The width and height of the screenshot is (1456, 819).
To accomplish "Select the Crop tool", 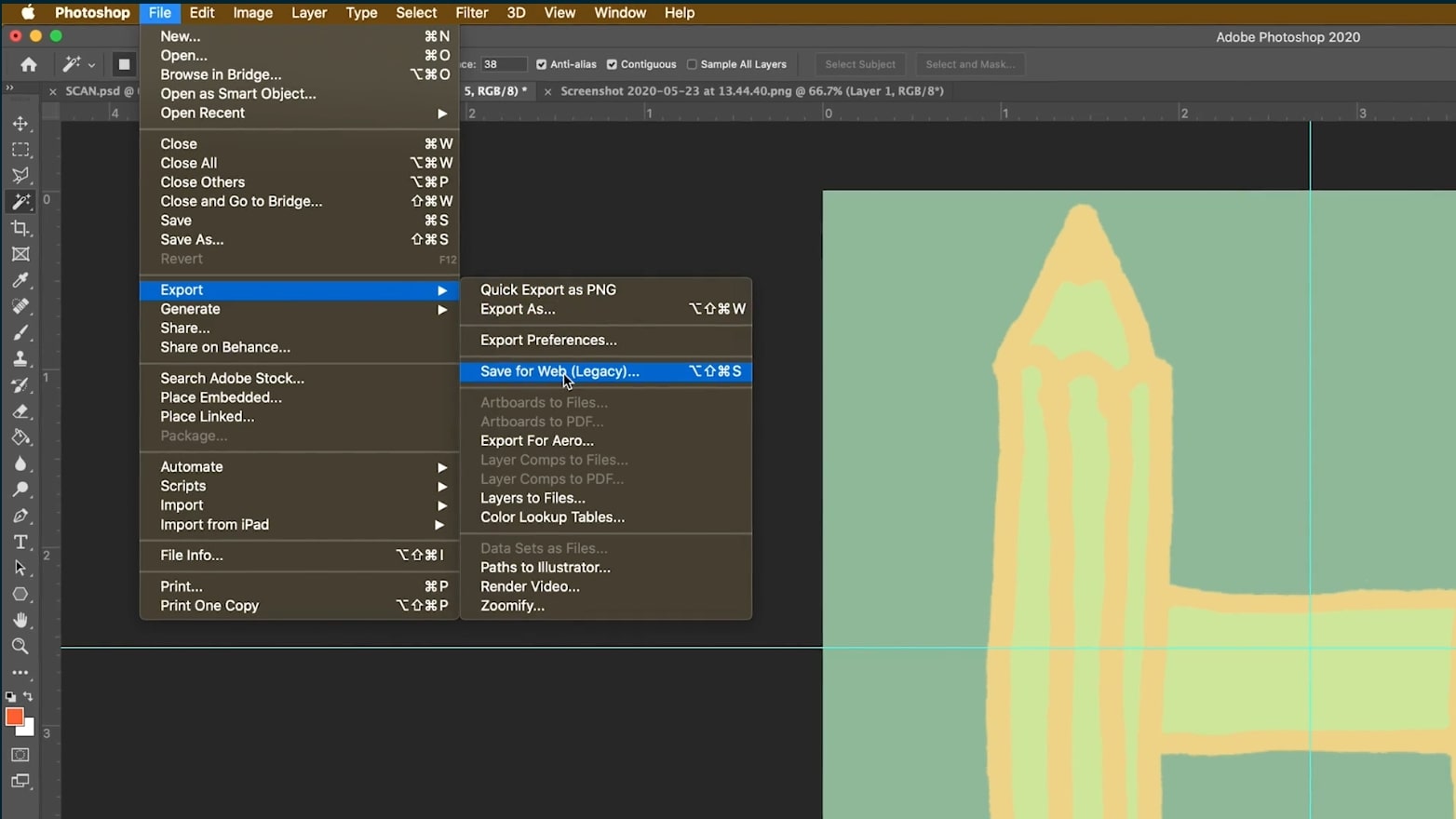I will tap(20, 228).
